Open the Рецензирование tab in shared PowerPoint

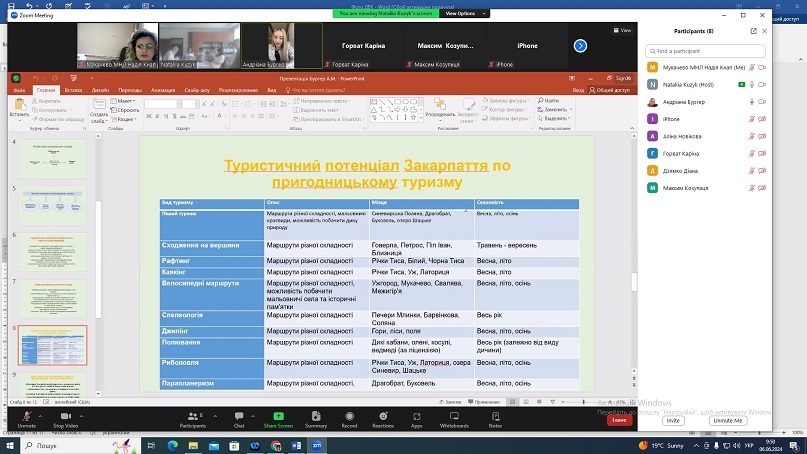(238, 90)
